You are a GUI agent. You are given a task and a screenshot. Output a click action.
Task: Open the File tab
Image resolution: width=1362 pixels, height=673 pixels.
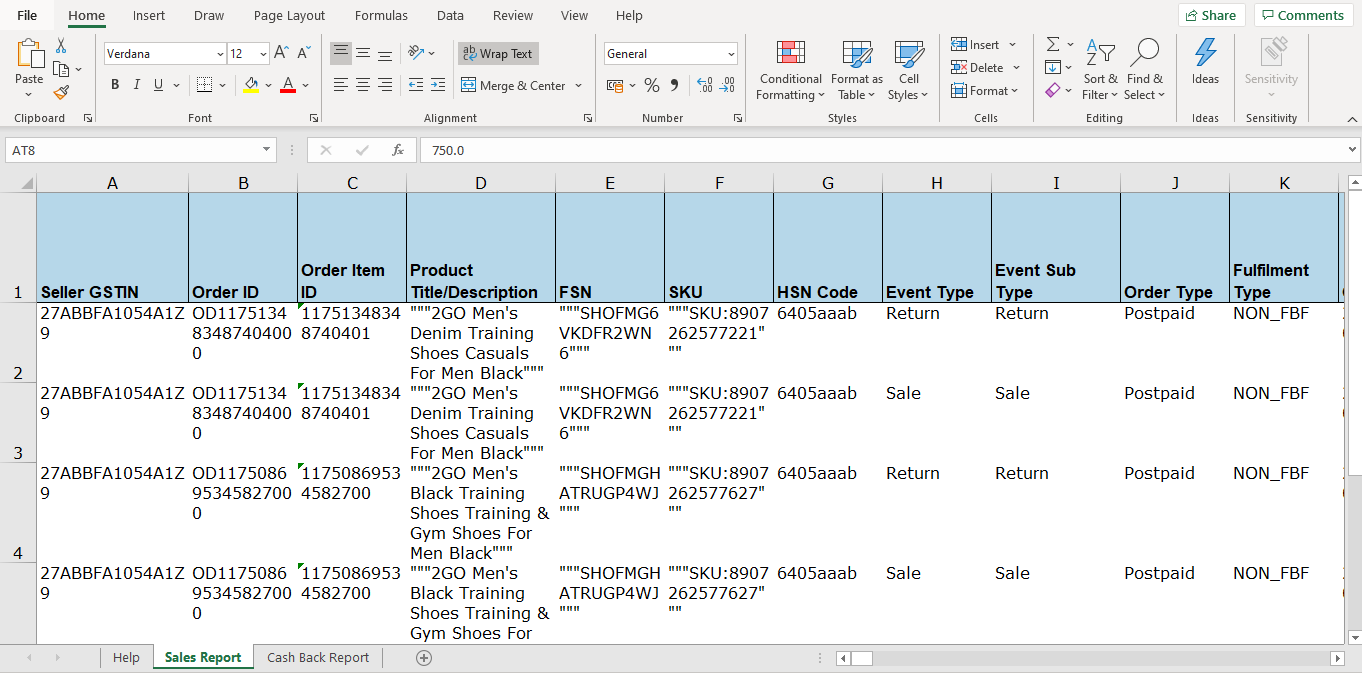pyautogui.click(x=27, y=15)
